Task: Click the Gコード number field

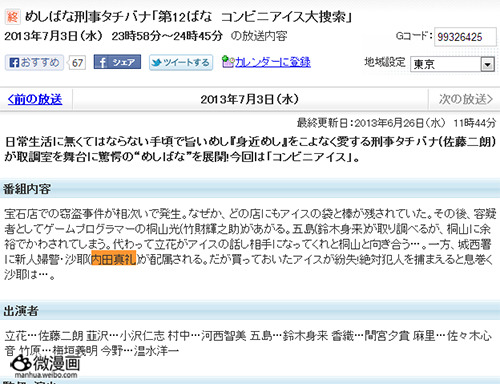Action: 465,37
